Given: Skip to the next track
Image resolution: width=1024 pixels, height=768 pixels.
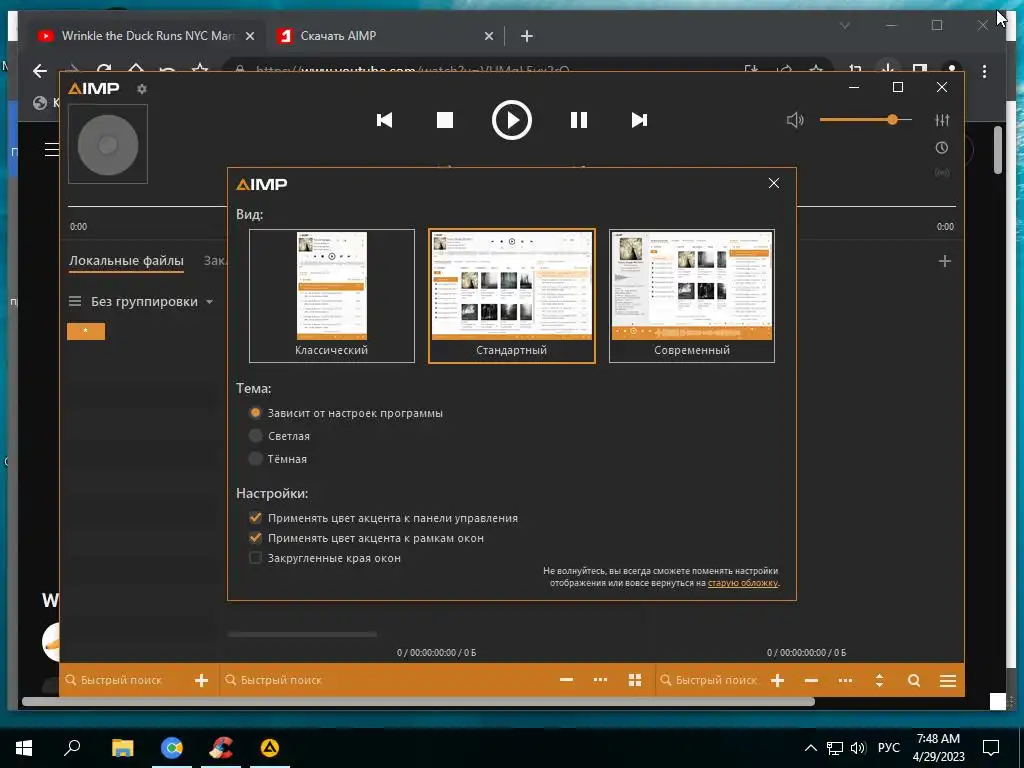Looking at the screenshot, I should point(639,120).
